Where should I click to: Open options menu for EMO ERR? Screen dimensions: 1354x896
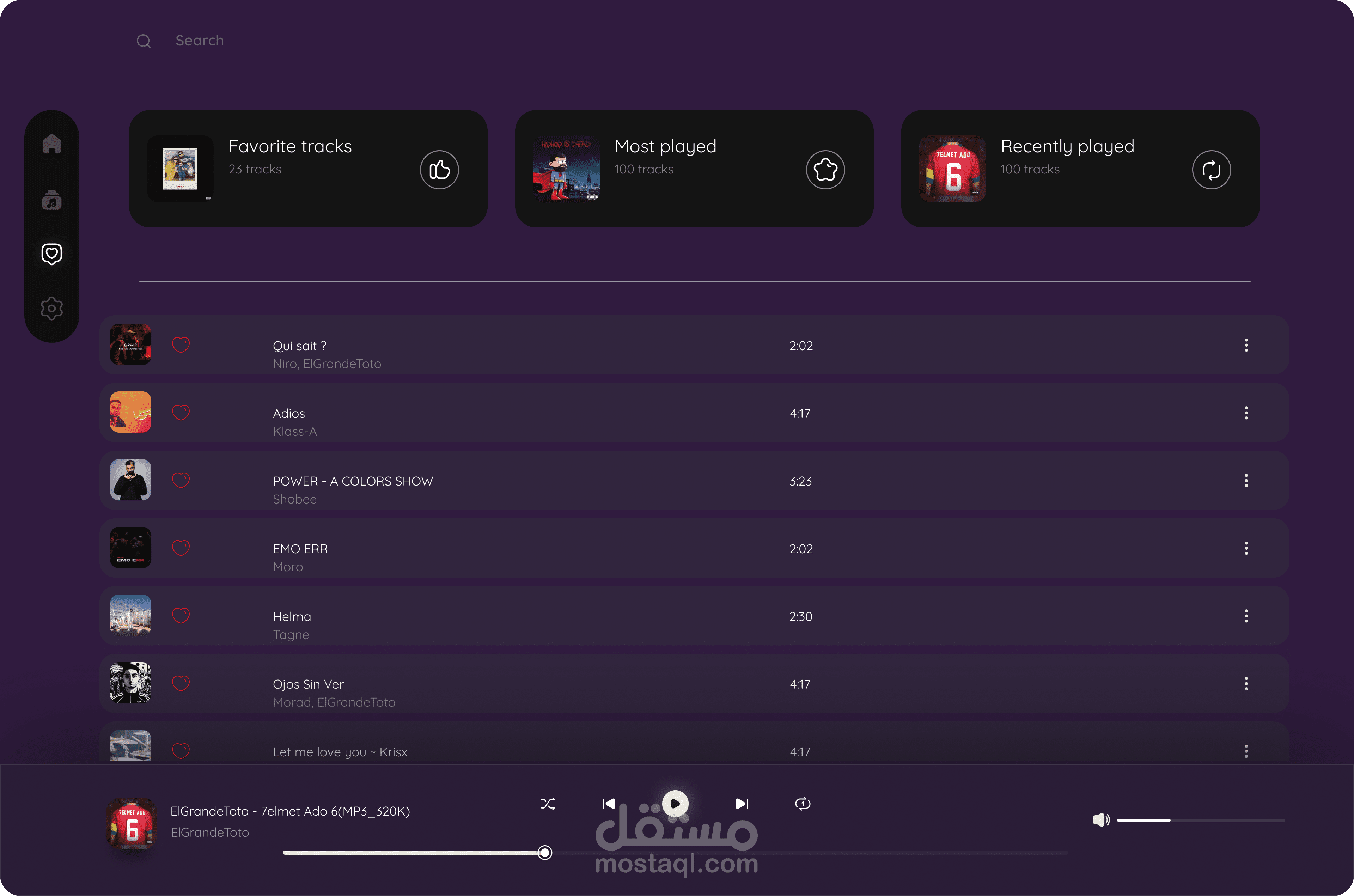(1246, 548)
